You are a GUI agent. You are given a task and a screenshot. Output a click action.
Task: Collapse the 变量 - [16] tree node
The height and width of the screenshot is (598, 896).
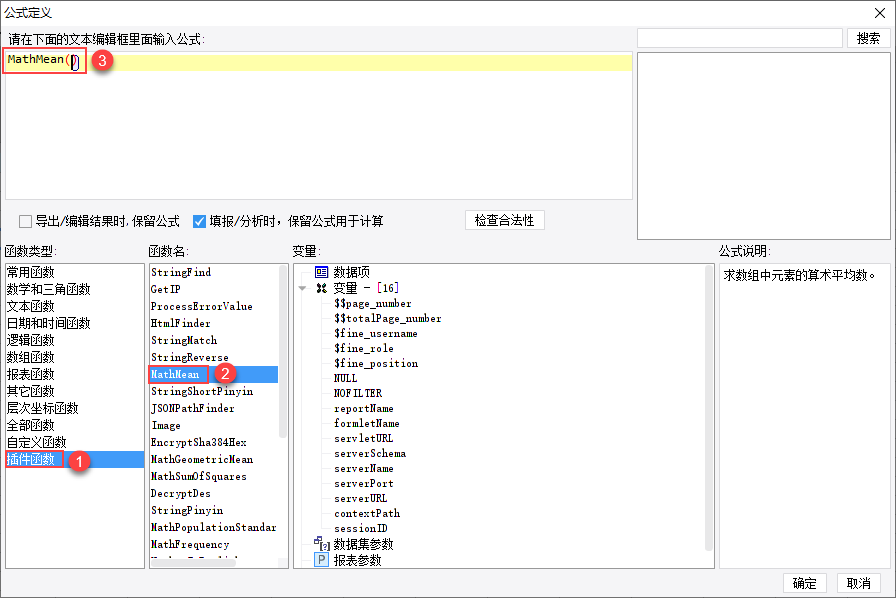pyautogui.click(x=302, y=288)
